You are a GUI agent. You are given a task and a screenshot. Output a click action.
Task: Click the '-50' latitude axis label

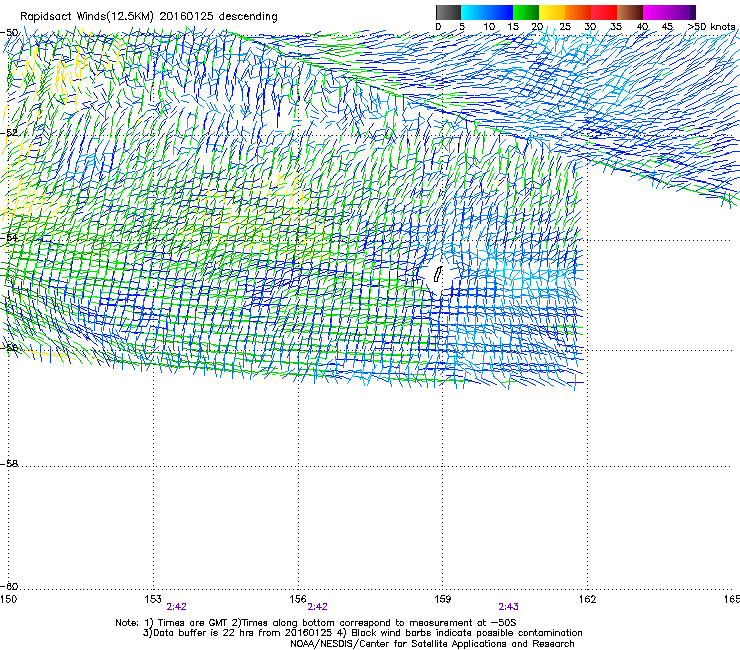coord(9,33)
